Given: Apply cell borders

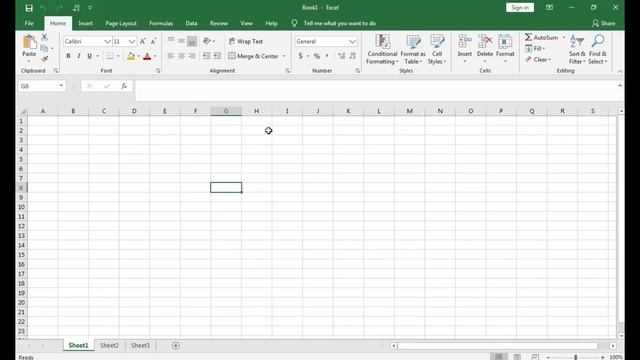Looking at the screenshot, I should tap(110, 56).
